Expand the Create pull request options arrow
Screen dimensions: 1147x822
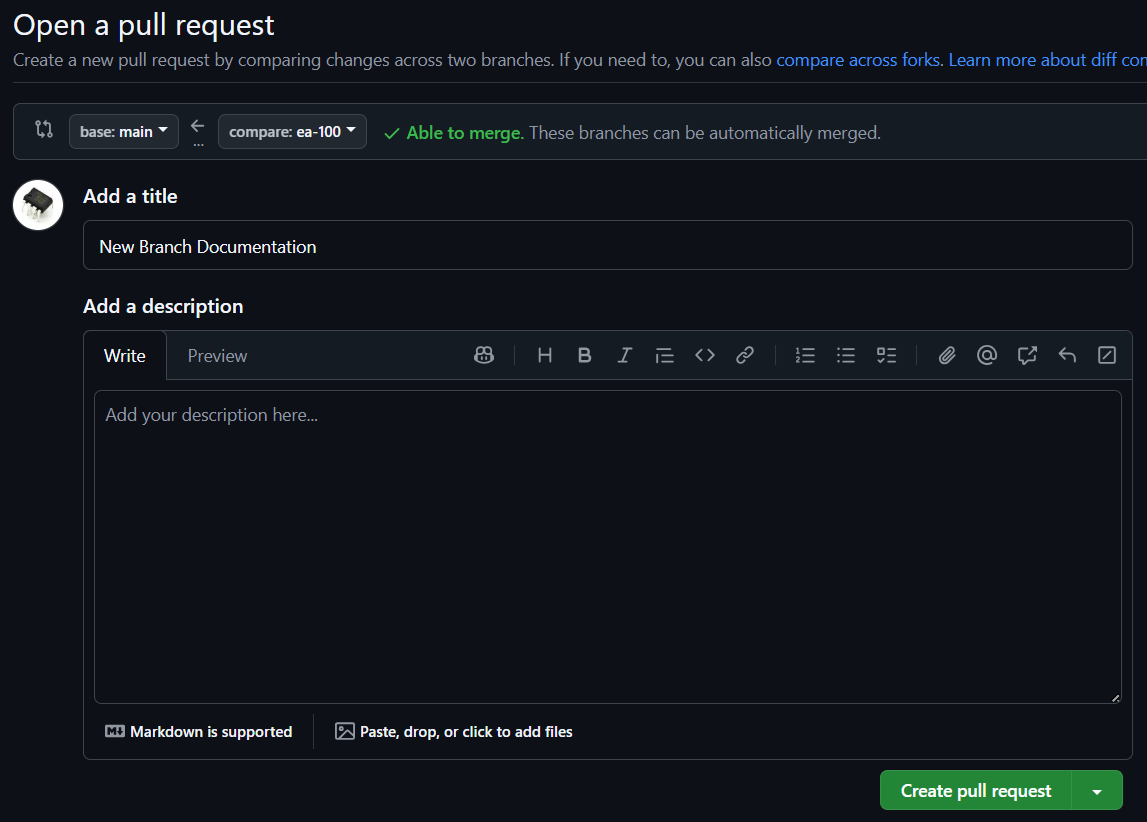(1097, 791)
